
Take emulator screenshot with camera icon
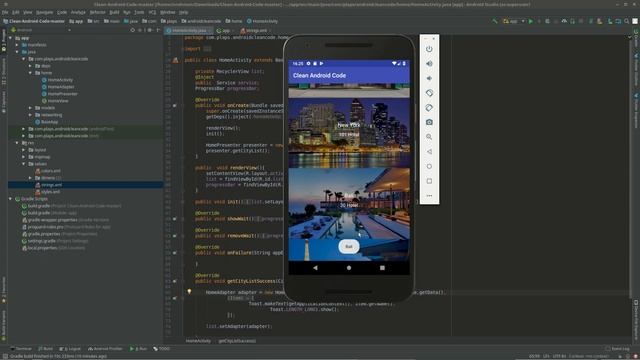point(429,122)
